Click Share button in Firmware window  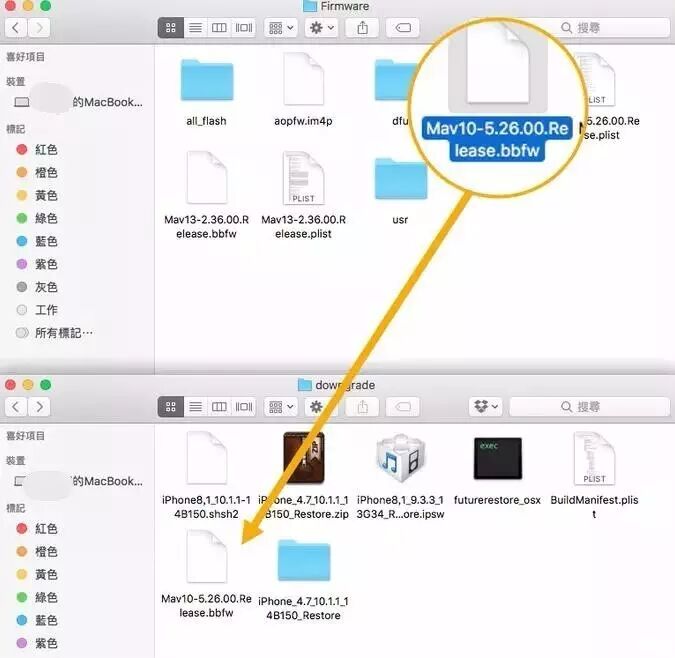(362, 28)
